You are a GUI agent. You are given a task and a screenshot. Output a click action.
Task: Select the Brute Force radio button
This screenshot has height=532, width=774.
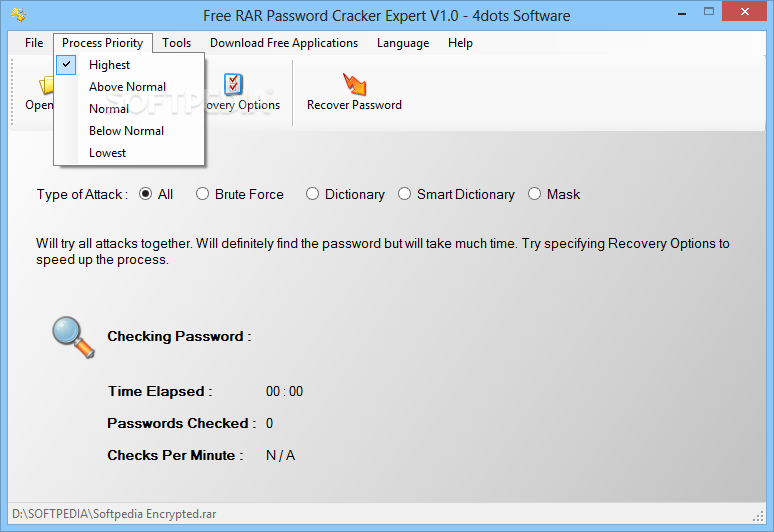click(x=202, y=194)
